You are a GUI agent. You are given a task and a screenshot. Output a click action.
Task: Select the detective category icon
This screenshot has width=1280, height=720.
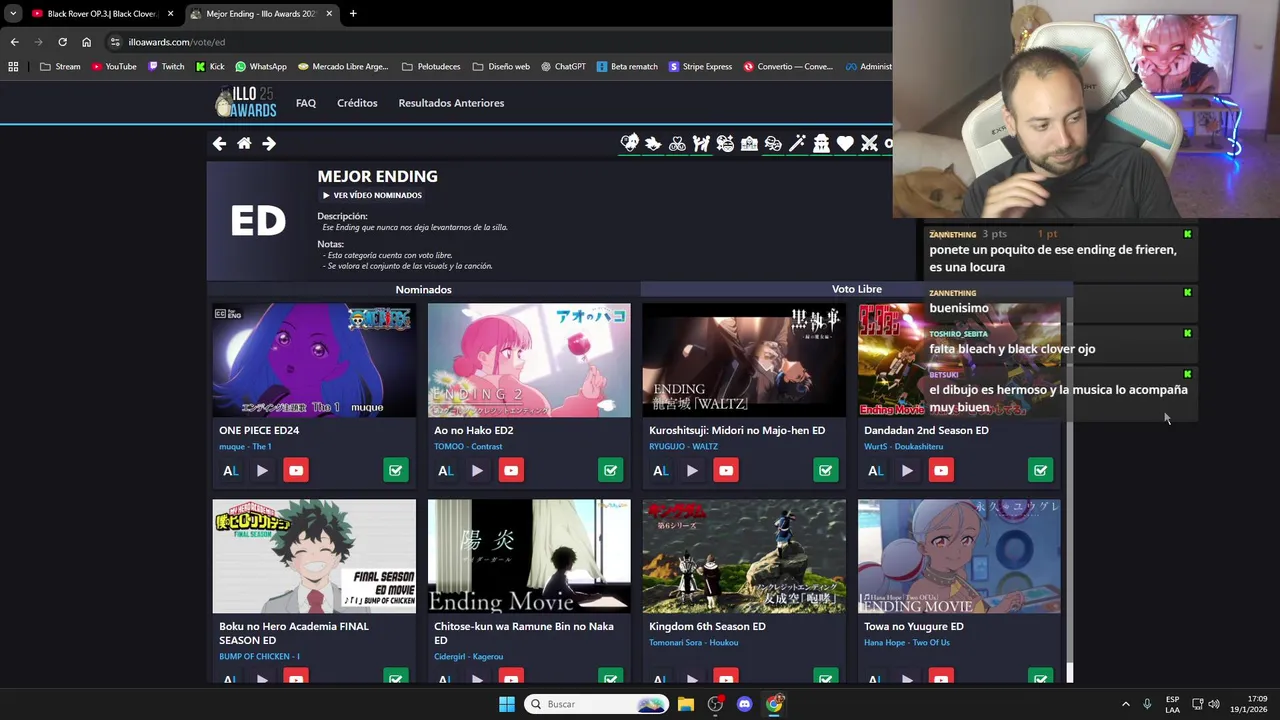[x=821, y=144]
